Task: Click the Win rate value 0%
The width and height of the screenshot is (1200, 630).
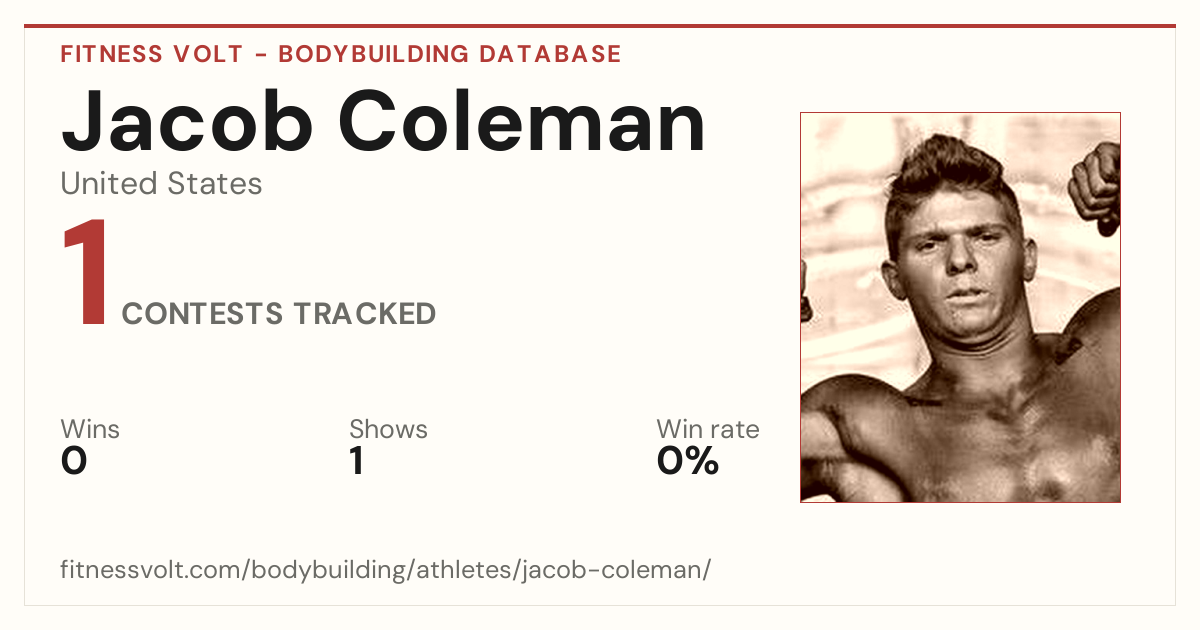Action: pos(688,461)
